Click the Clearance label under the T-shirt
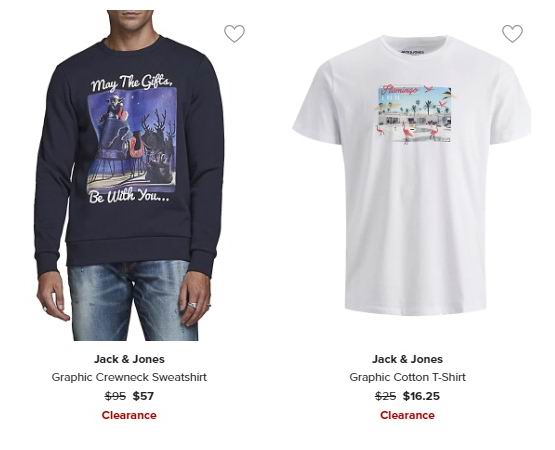 407,415
